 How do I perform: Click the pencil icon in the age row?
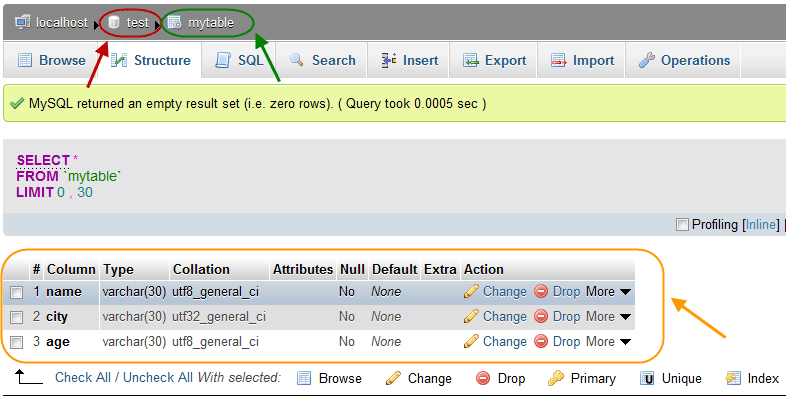click(x=471, y=341)
